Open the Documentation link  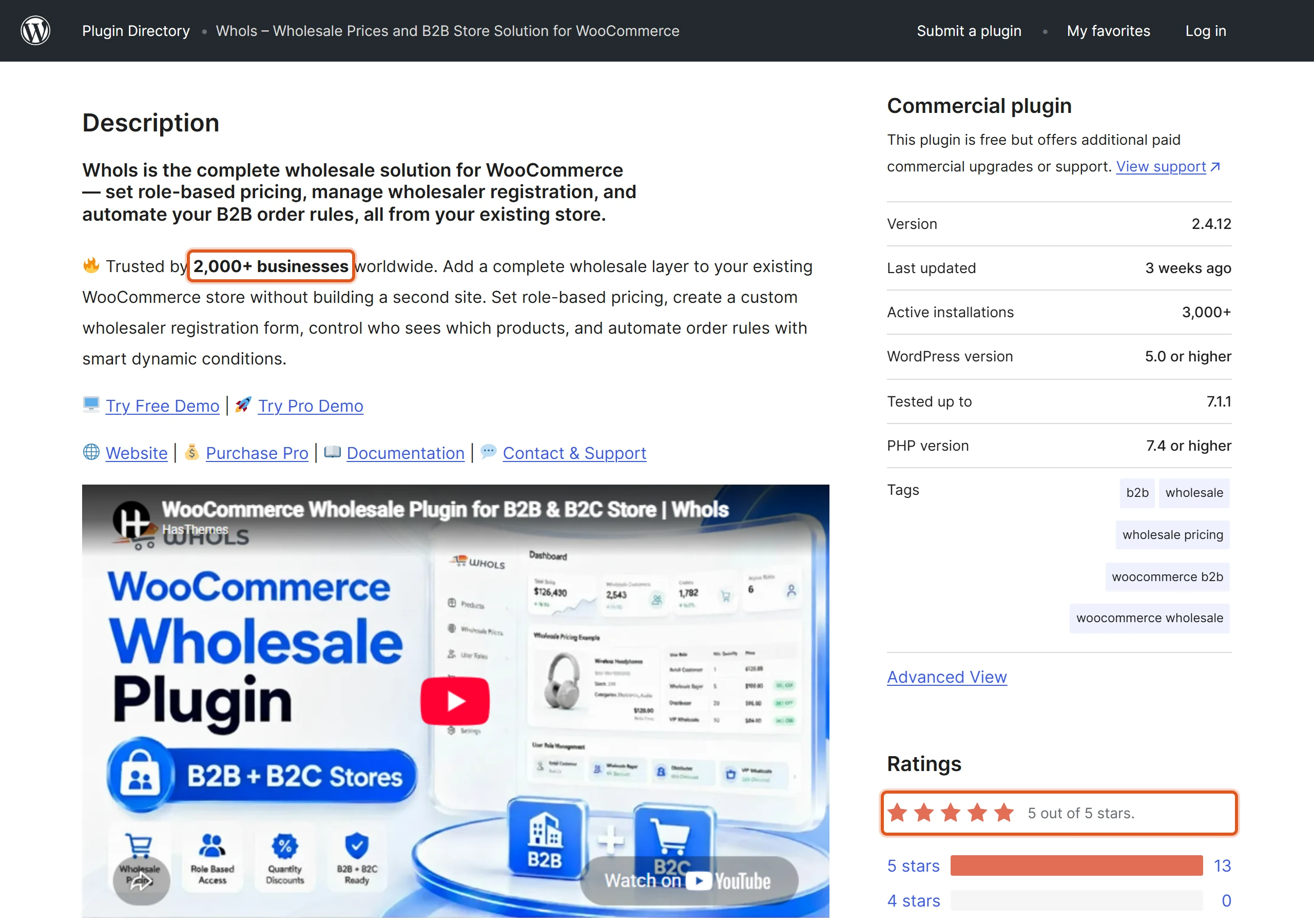(406, 453)
